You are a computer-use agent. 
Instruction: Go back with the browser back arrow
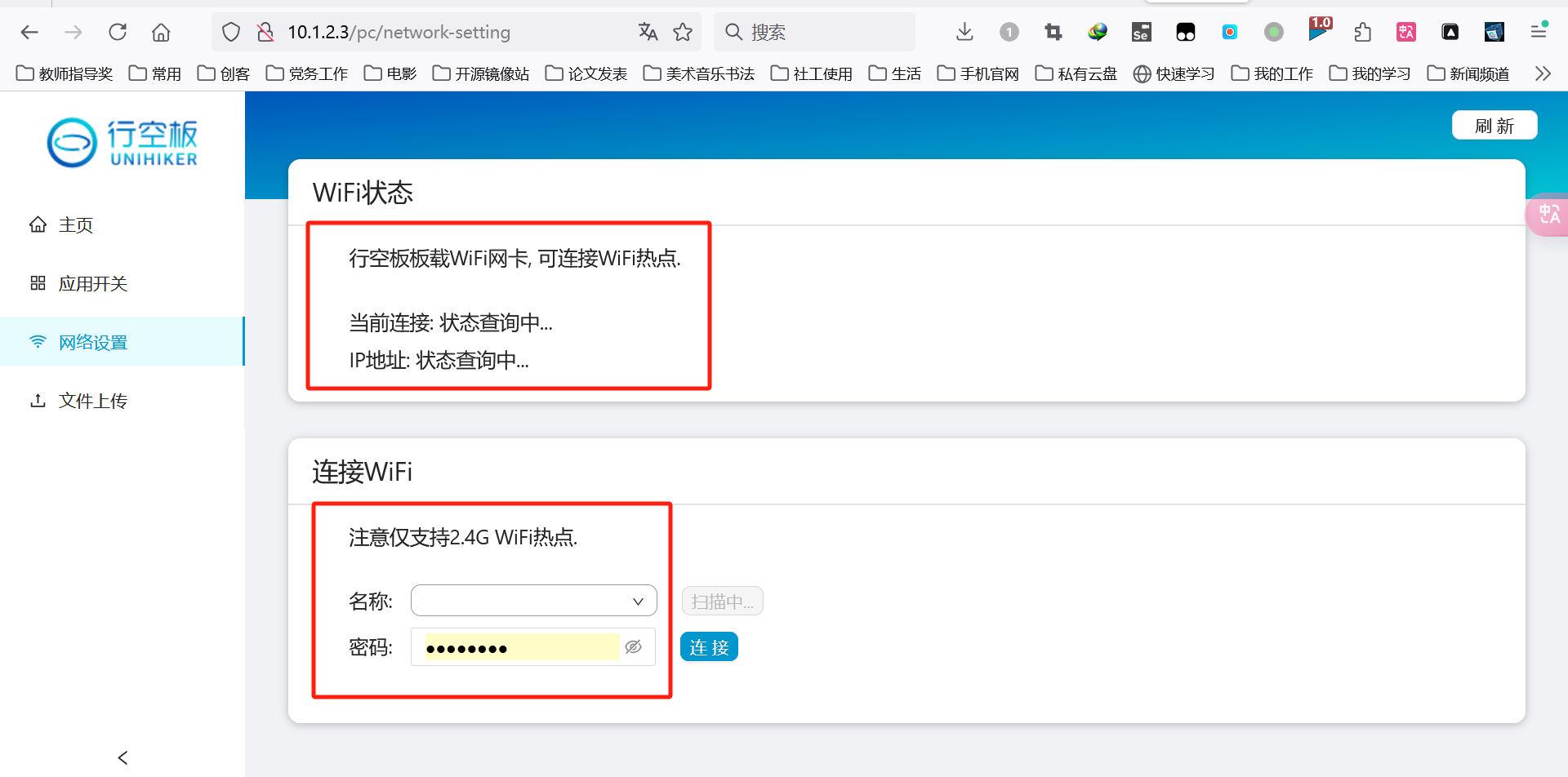click(x=29, y=32)
